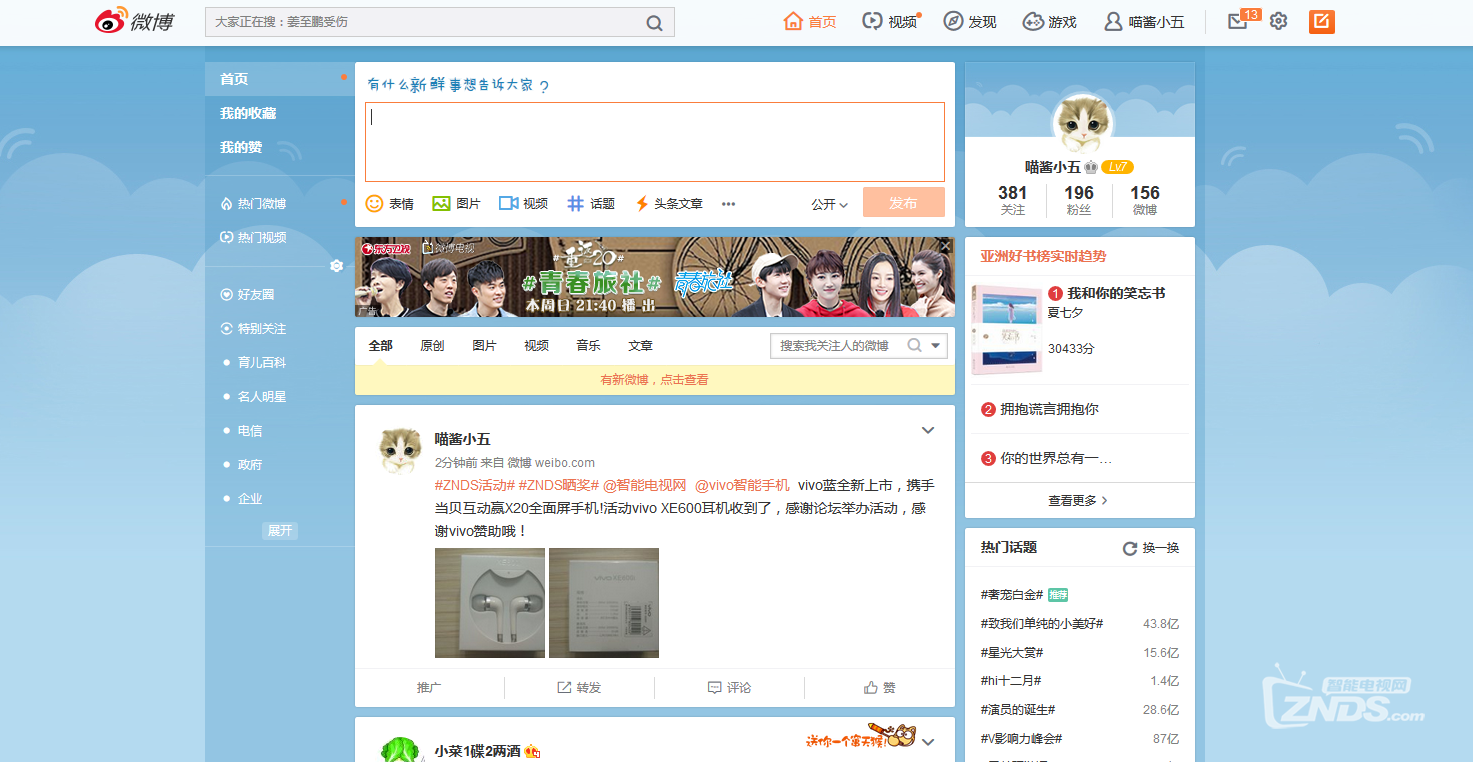Click 转发 on 喵酱小五's post
Image resolution: width=1473 pixels, height=762 pixels.
click(579, 688)
